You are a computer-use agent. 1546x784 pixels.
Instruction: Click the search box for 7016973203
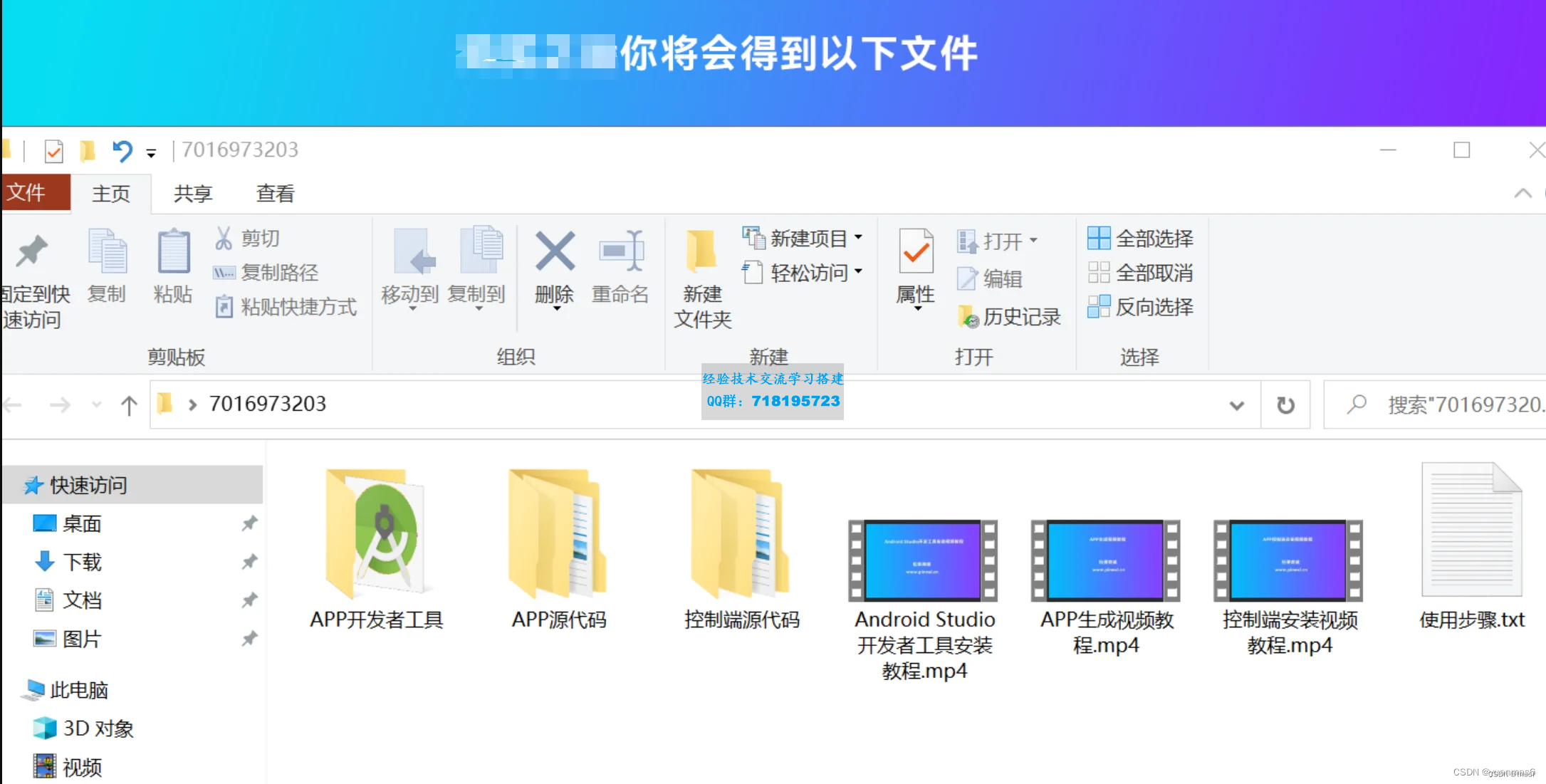point(1435,404)
